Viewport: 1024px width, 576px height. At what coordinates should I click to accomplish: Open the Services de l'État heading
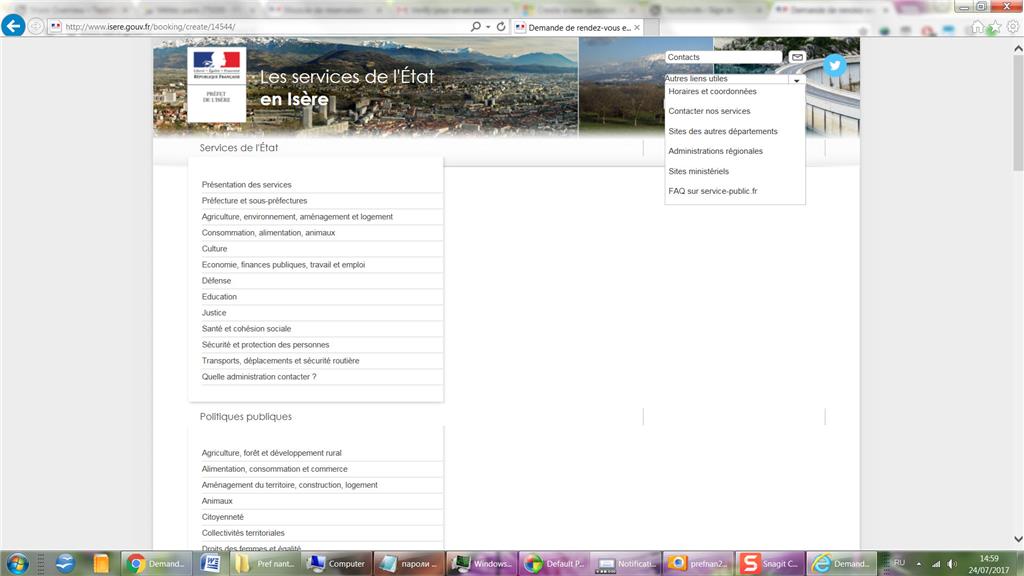point(238,148)
